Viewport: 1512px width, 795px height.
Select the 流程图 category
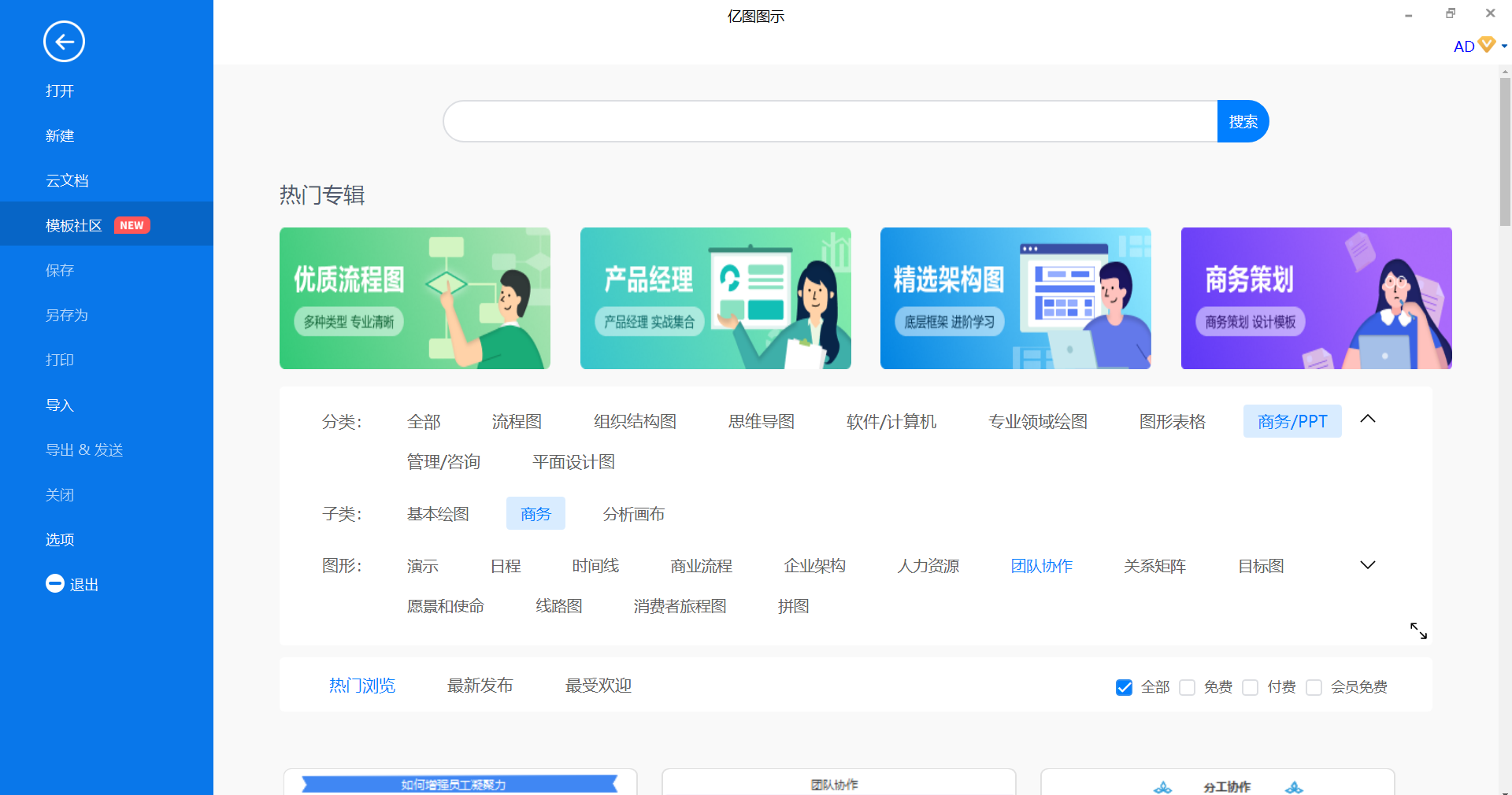click(x=517, y=422)
